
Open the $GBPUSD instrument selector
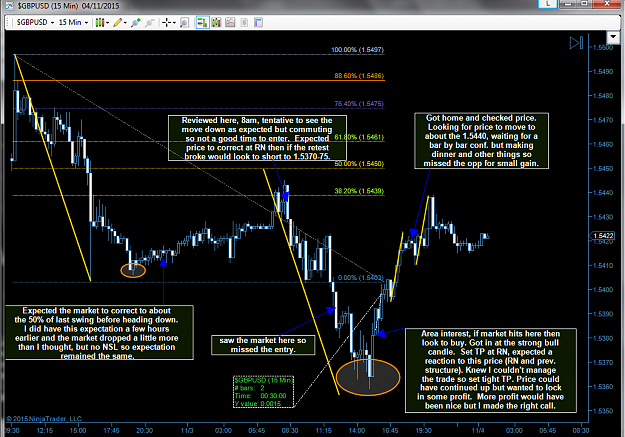pos(35,22)
